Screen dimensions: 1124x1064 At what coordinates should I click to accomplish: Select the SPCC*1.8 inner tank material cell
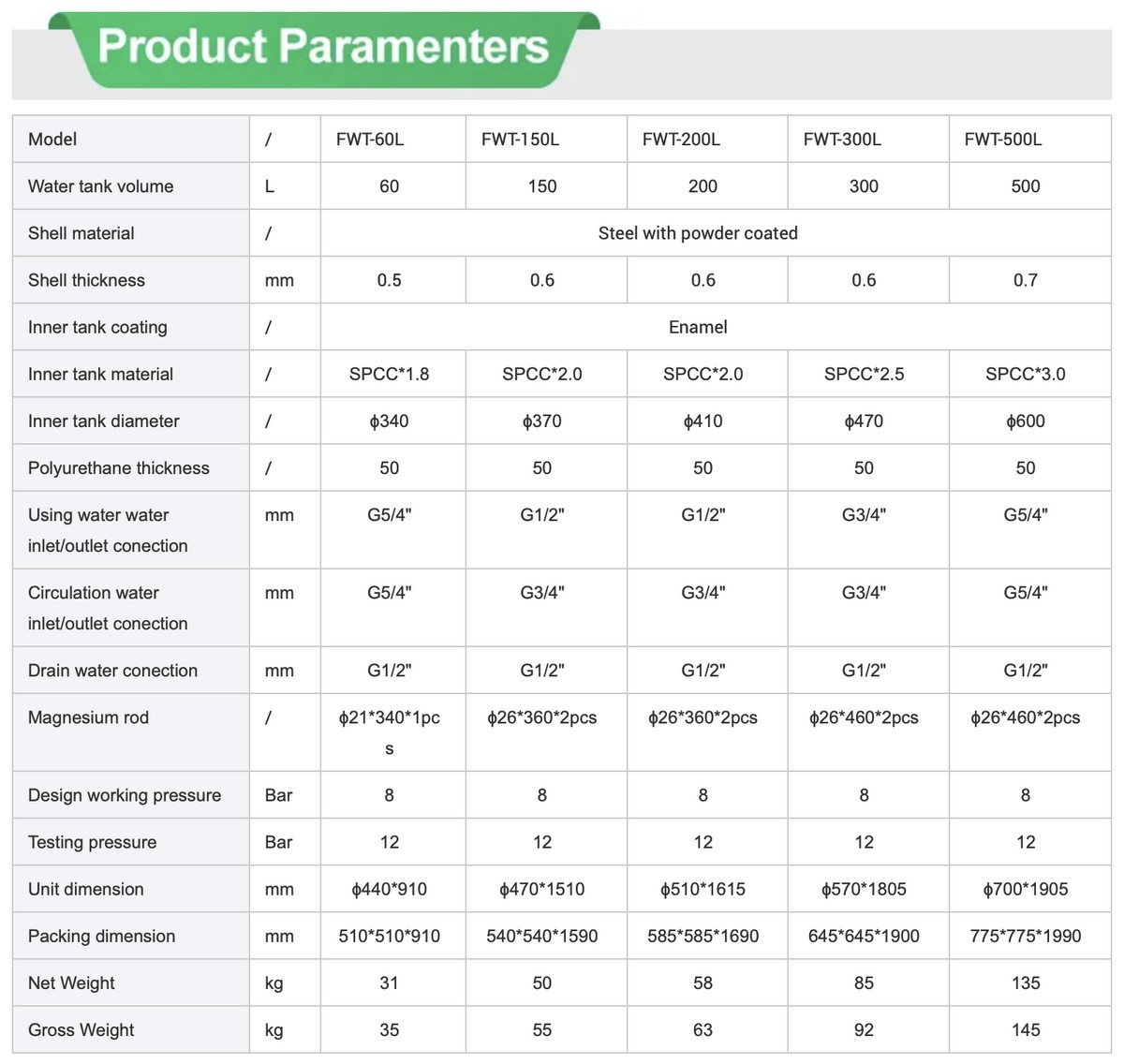389,374
